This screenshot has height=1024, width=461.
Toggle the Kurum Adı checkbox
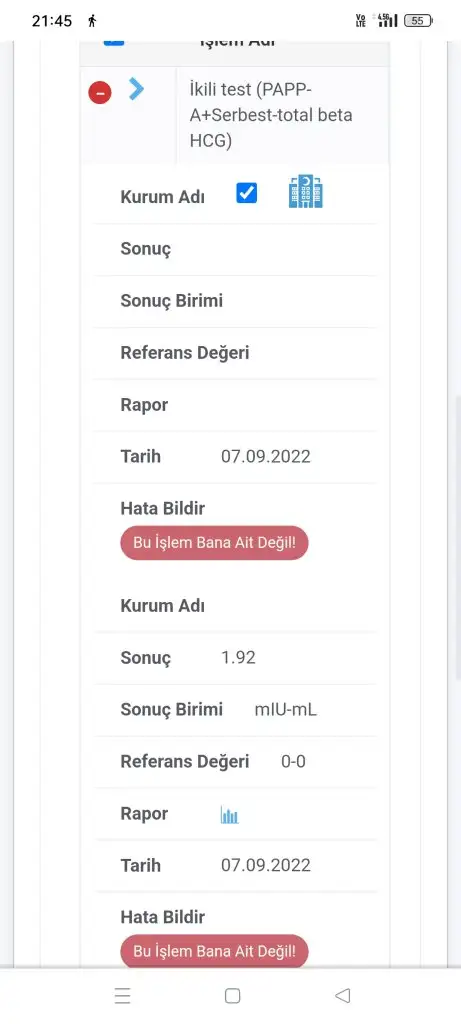pyautogui.click(x=246, y=193)
